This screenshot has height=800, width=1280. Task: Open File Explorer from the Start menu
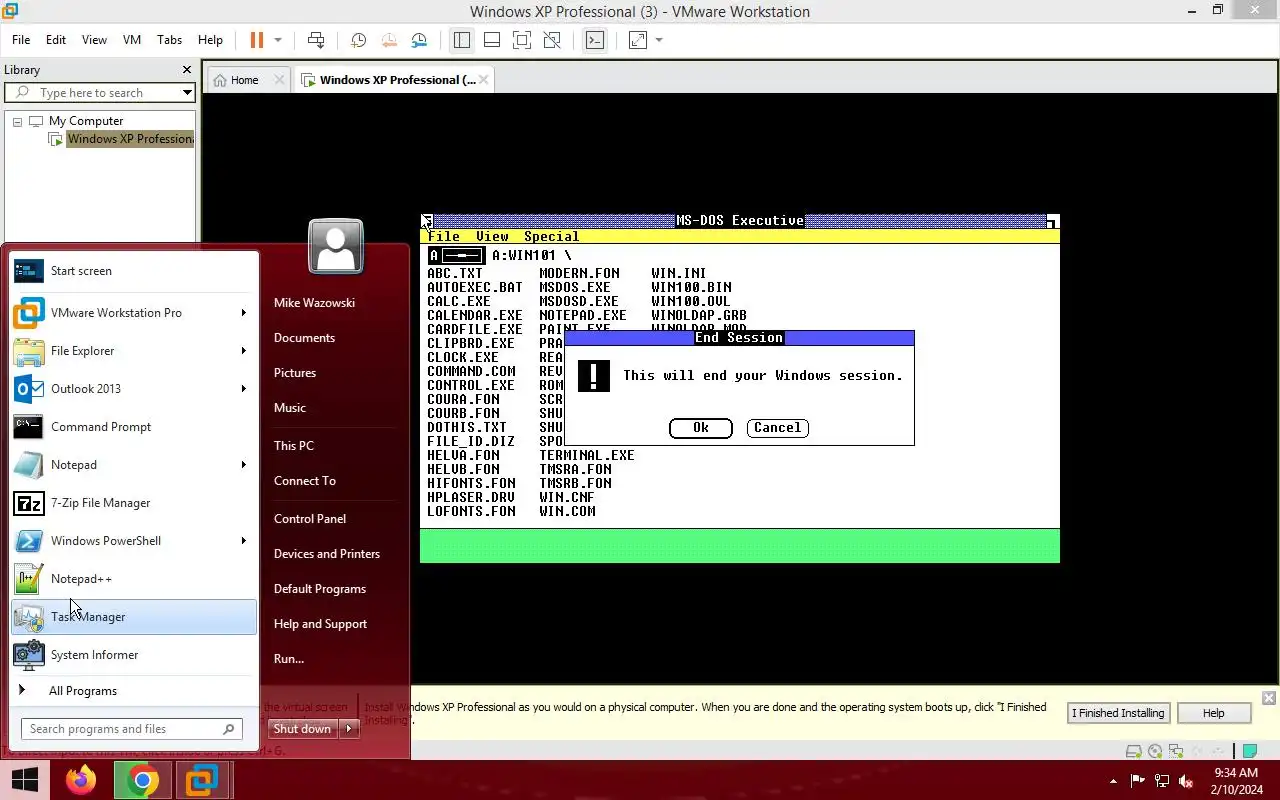click(x=134, y=351)
